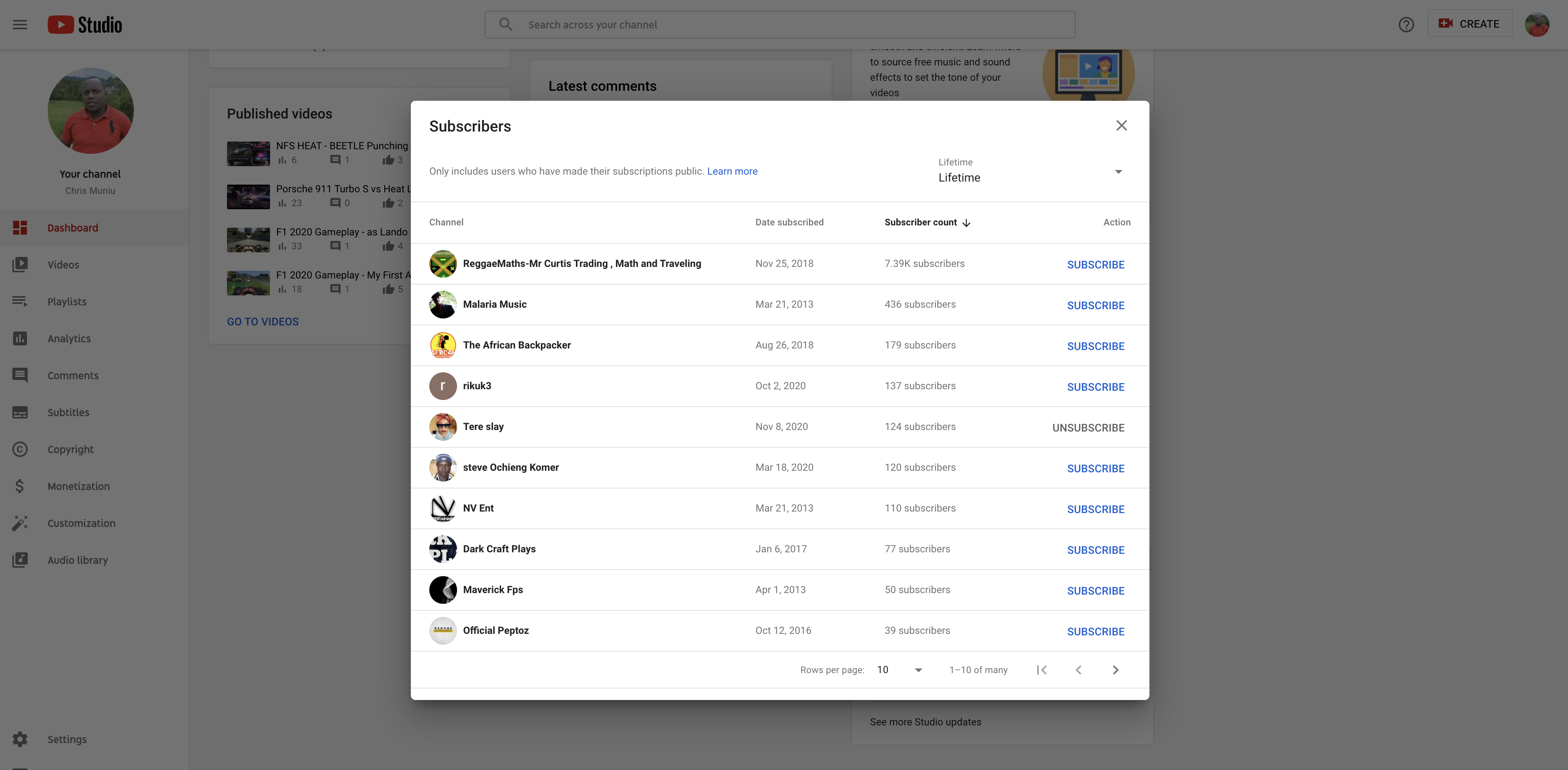The width and height of the screenshot is (1568, 770).
Task: Click the Channel column header
Action: pyautogui.click(x=446, y=222)
